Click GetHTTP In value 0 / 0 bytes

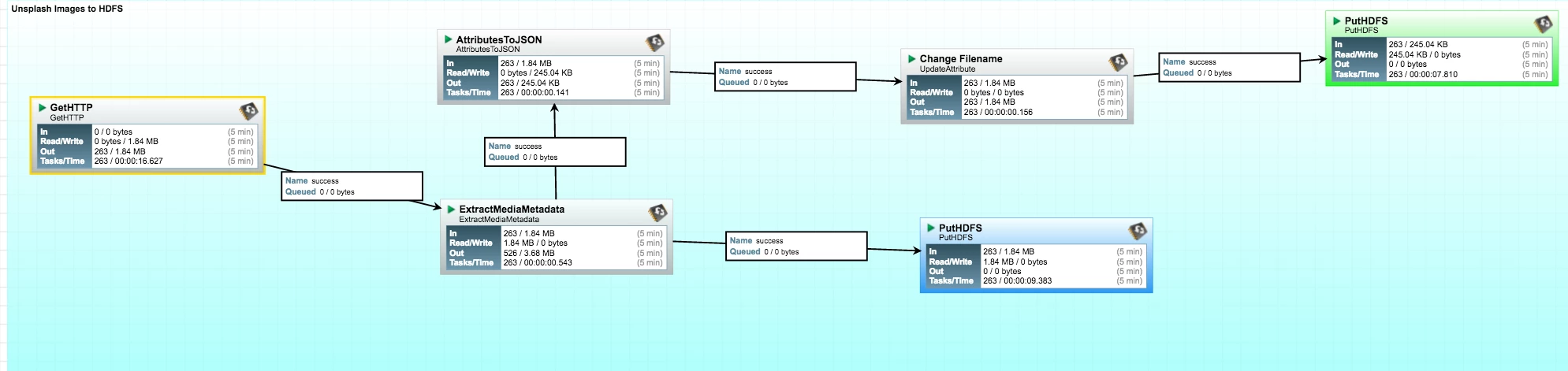tap(114, 132)
